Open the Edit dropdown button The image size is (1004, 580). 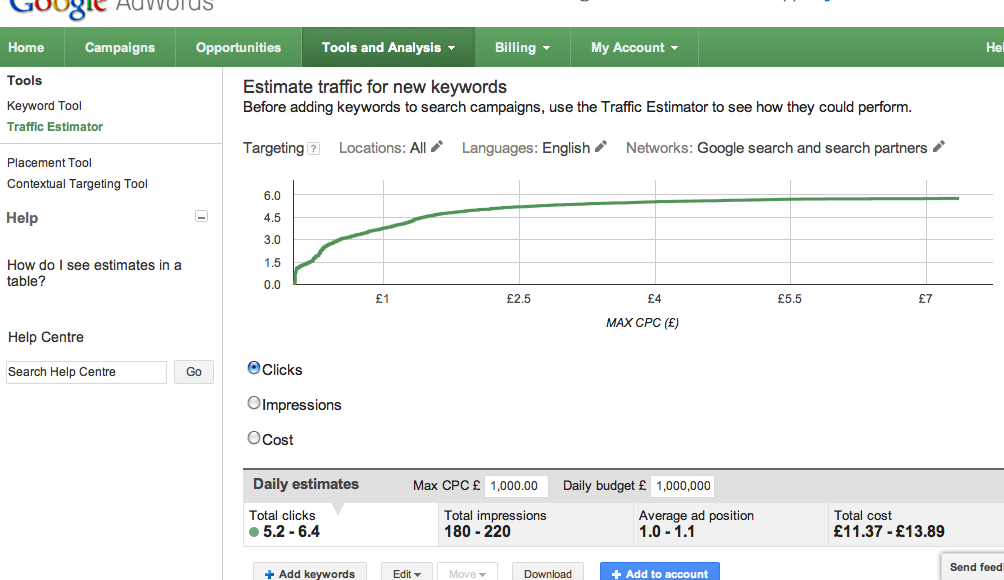[x=407, y=574]
